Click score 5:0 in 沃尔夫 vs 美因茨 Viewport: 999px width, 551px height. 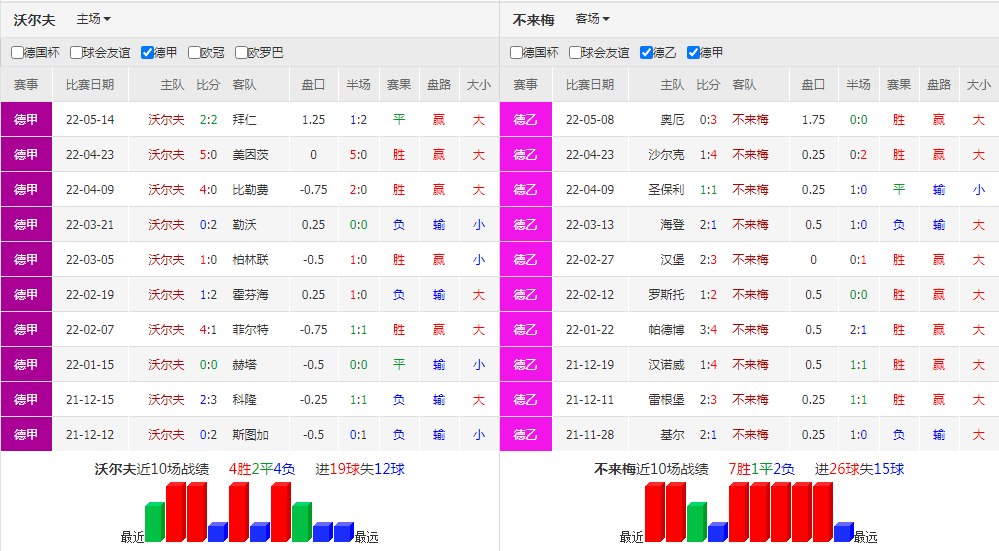(x=208, y=155)
